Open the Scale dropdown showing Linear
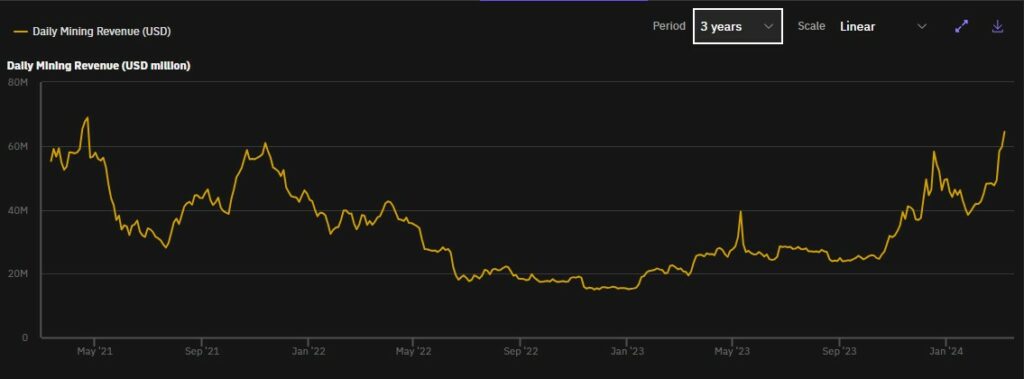 point(883,26)
